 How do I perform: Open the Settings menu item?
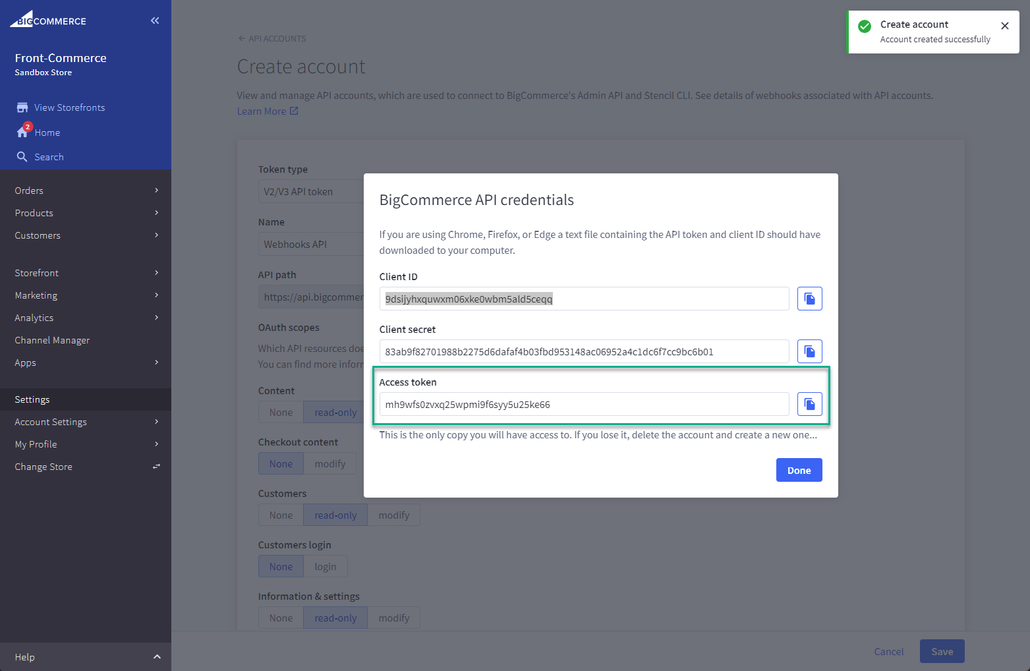[32, 399]
